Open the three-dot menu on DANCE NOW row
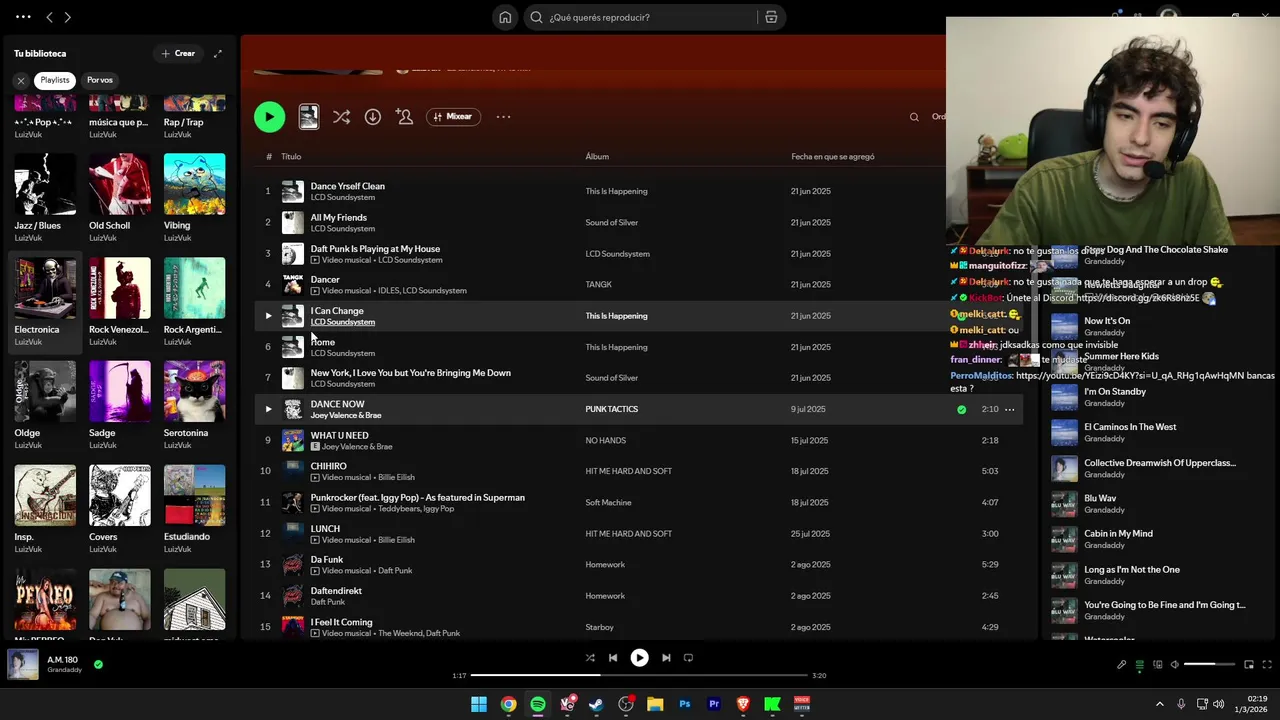Image resolution: width=1280 pixels, height=720 pixels. 1010,409
